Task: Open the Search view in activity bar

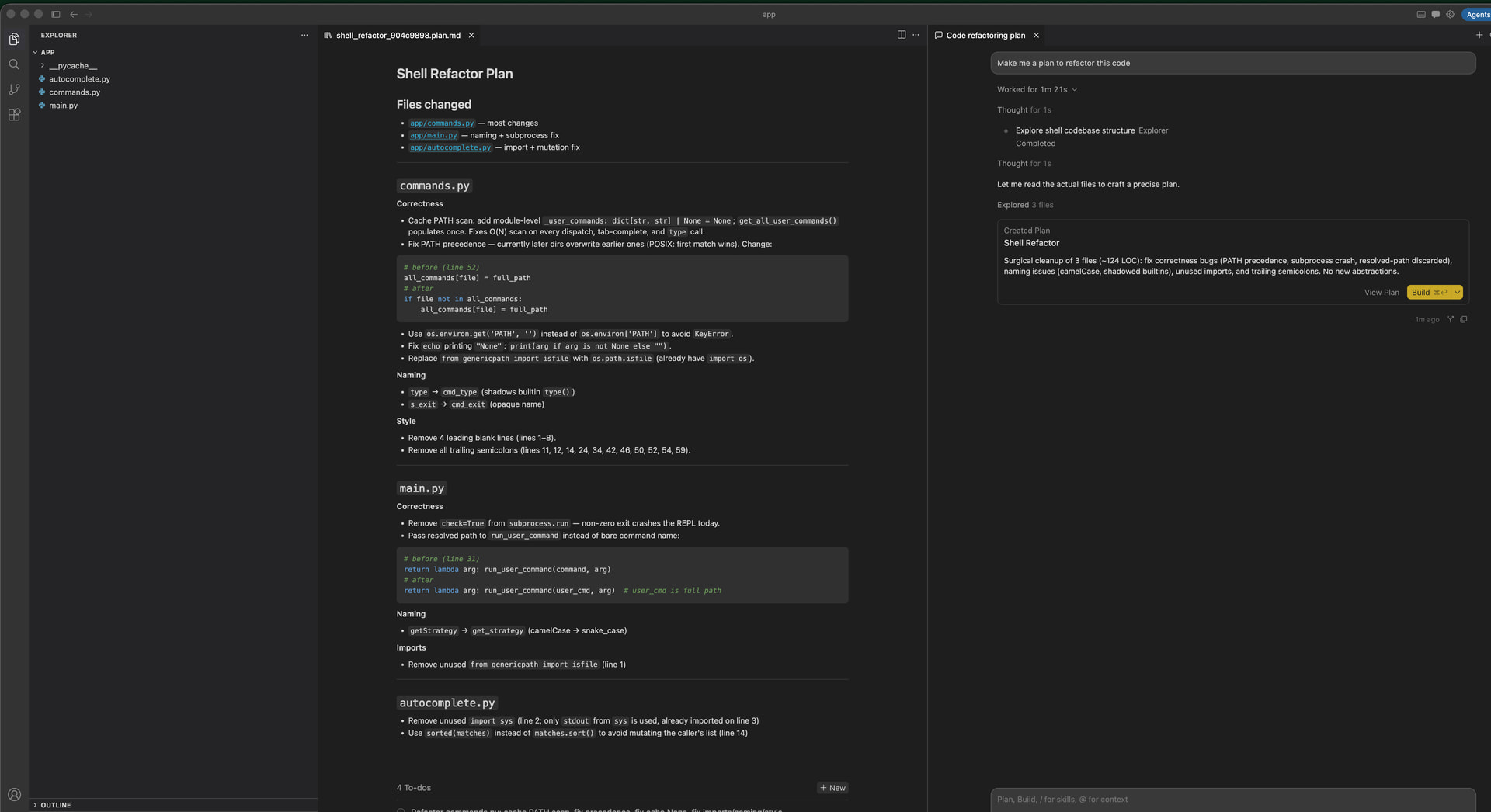Action: coord(14,64)
